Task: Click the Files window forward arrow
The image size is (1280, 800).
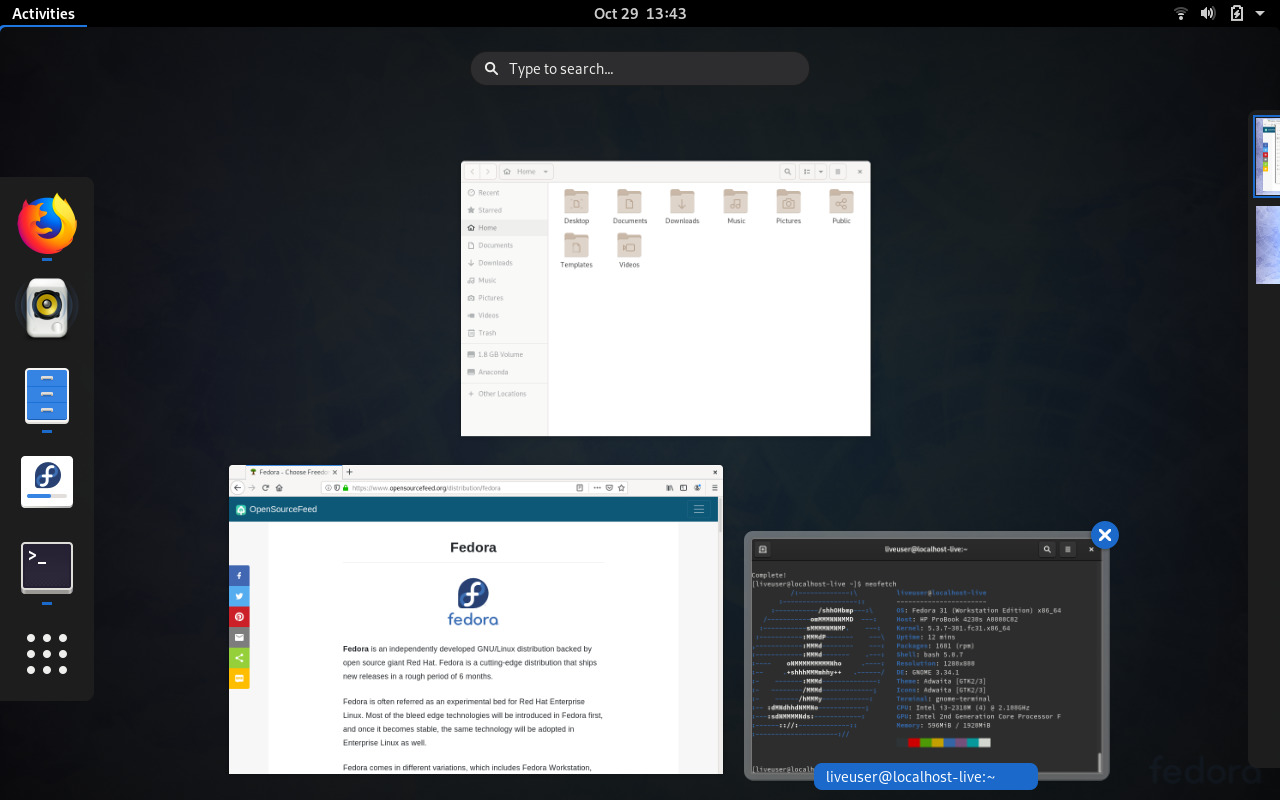Action: point(488,172)
